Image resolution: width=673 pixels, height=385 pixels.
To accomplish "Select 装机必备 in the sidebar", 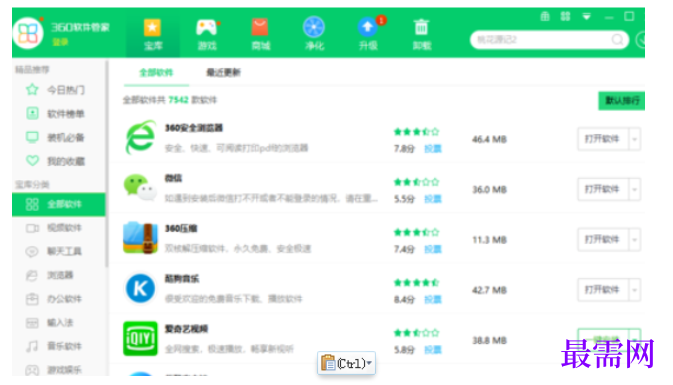I will pos(59,137).
